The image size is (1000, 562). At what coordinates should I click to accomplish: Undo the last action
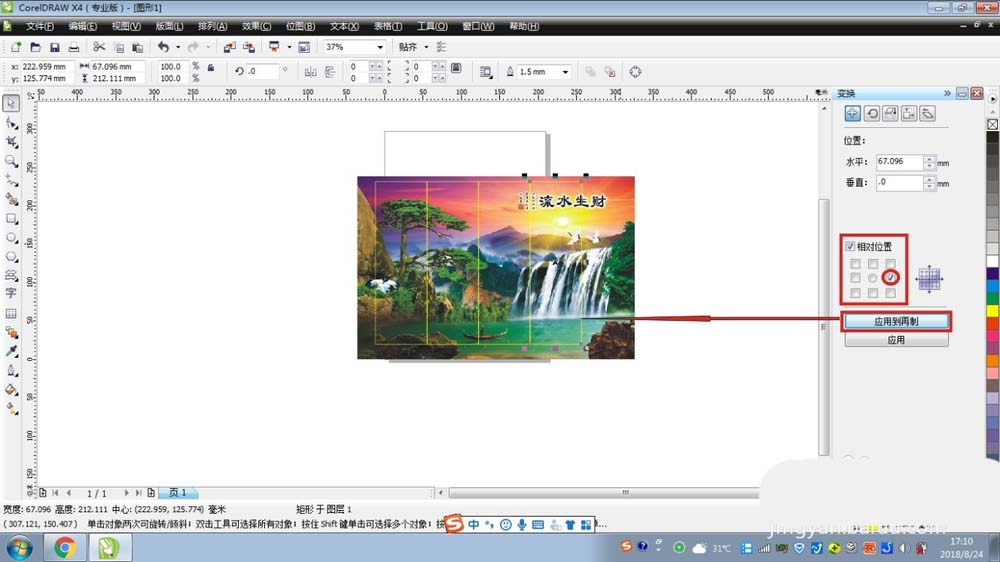click(x=164, y=47)
